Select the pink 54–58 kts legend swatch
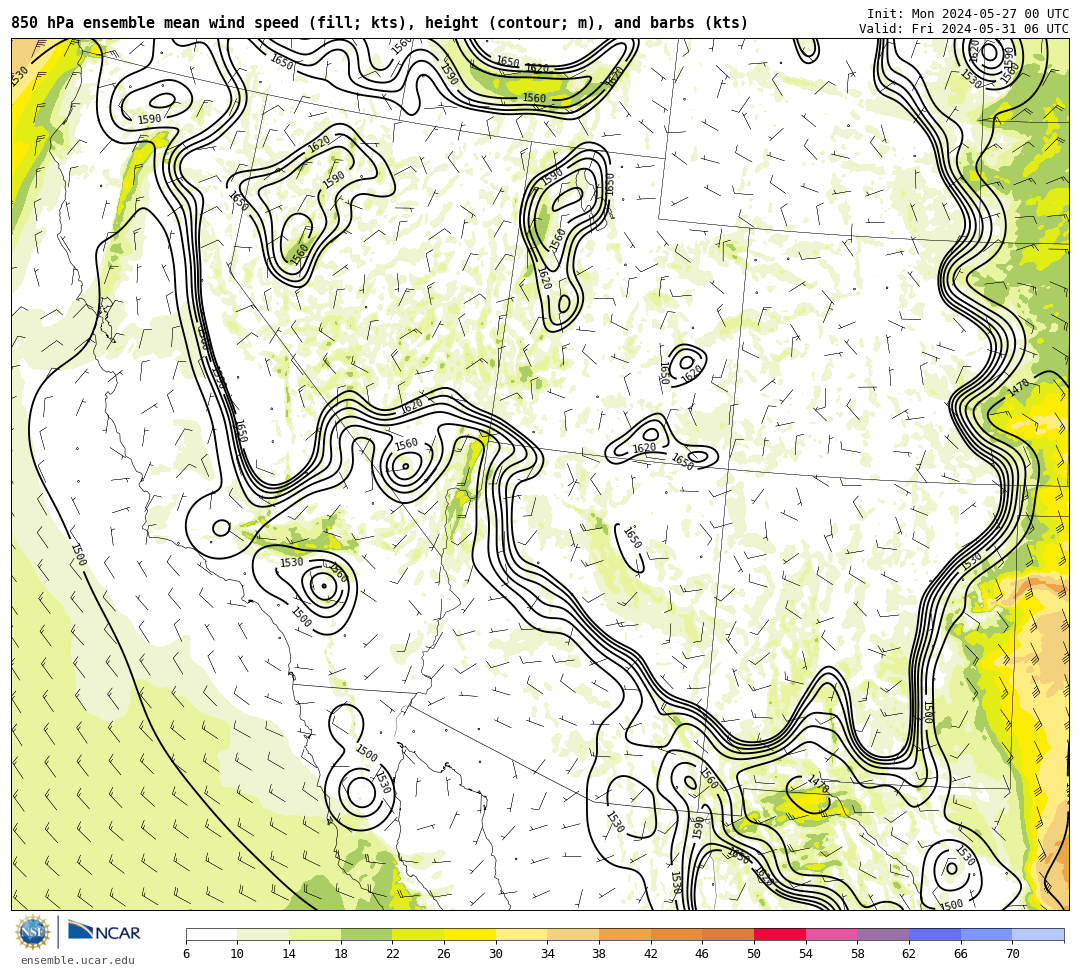The height and width of the screenshot is (973, 1080). (x=831, y=934)
